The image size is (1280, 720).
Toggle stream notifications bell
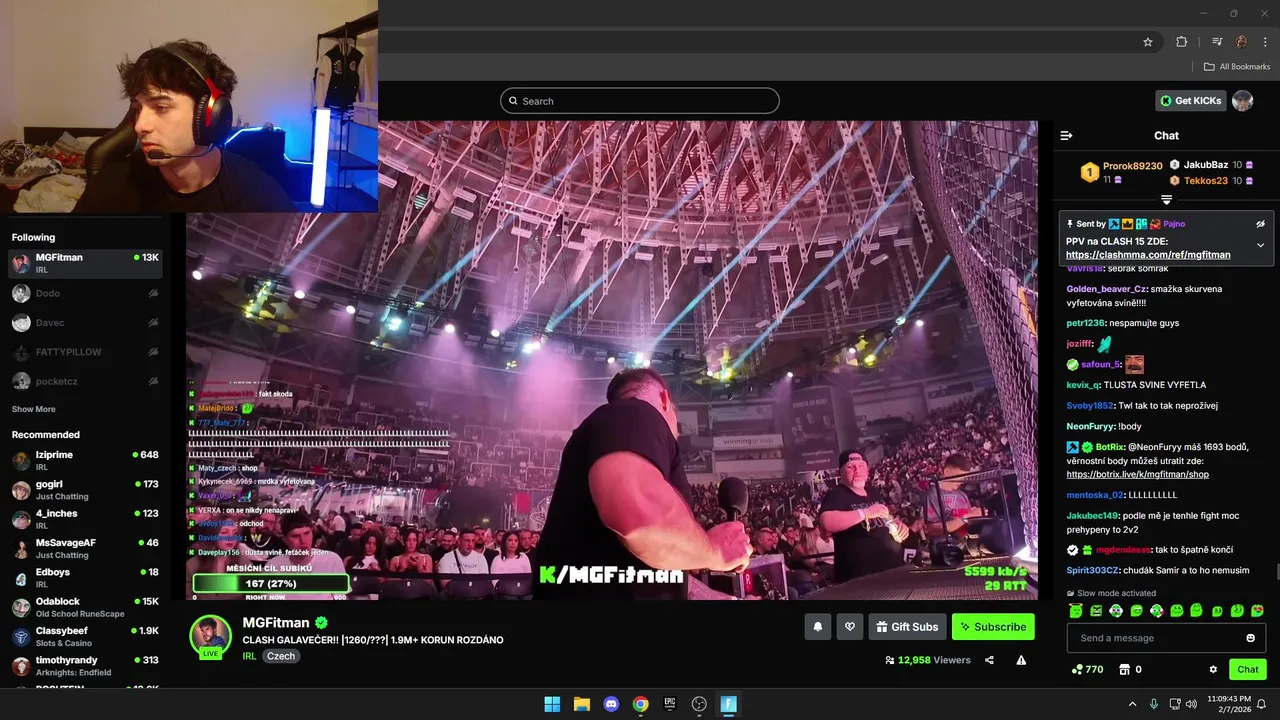click(x=817, y=627)
